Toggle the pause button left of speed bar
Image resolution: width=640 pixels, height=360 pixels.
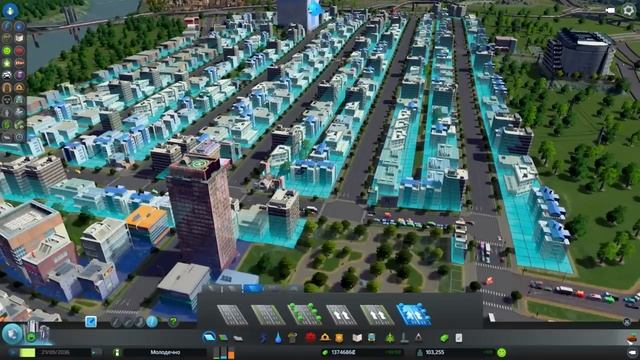14,352
